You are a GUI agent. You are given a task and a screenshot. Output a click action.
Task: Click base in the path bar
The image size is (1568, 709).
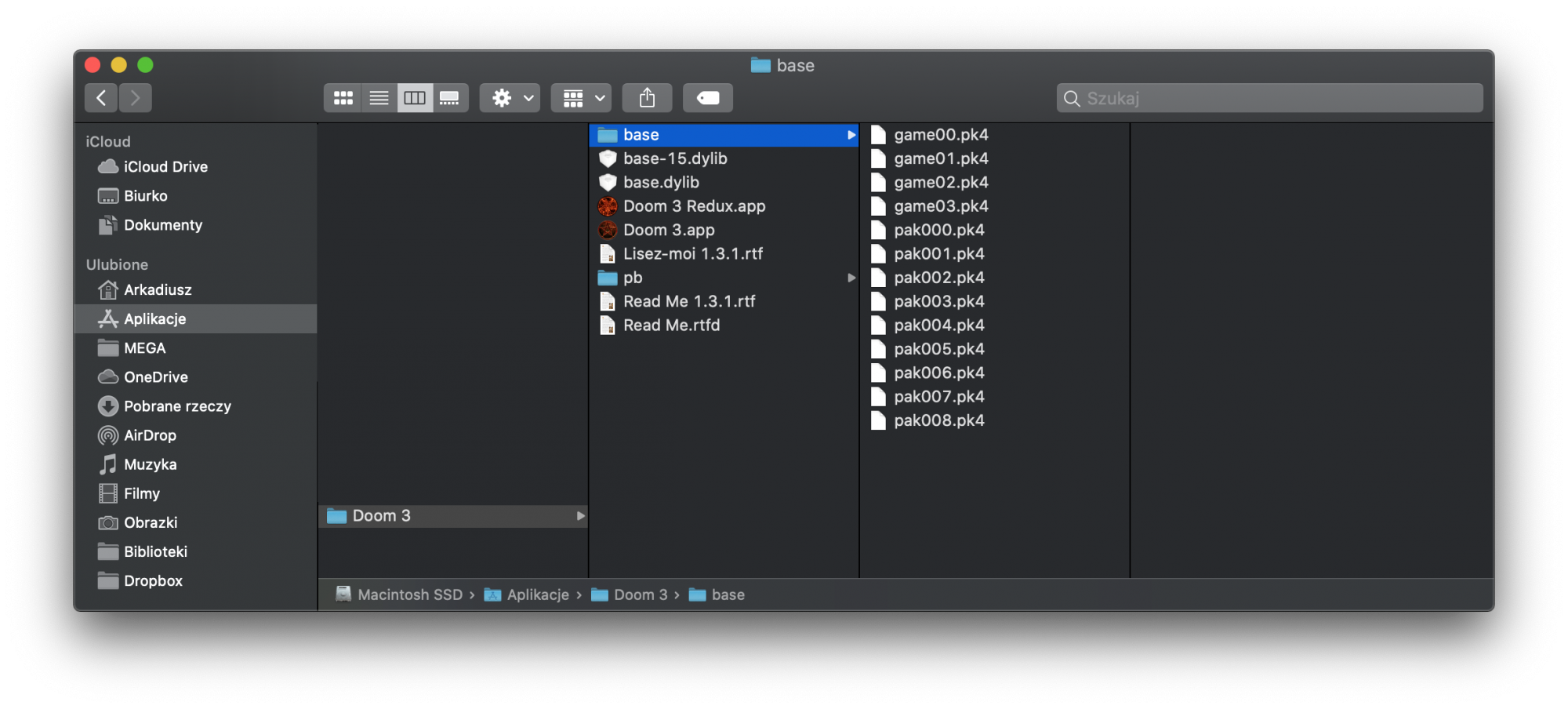(717, 594)
